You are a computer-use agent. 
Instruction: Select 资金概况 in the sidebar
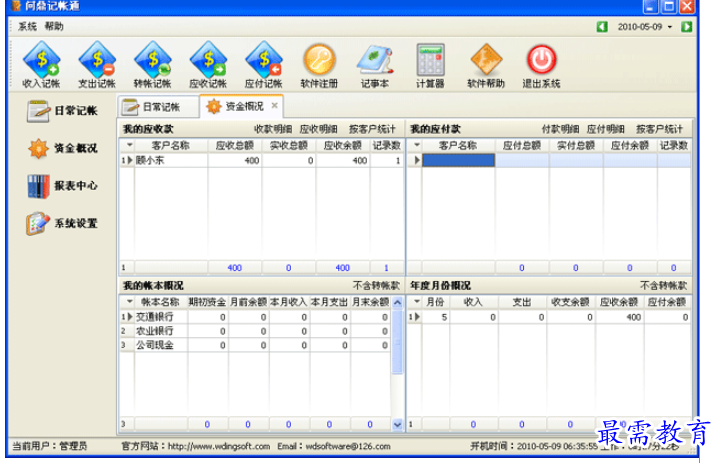pos(62,148)
